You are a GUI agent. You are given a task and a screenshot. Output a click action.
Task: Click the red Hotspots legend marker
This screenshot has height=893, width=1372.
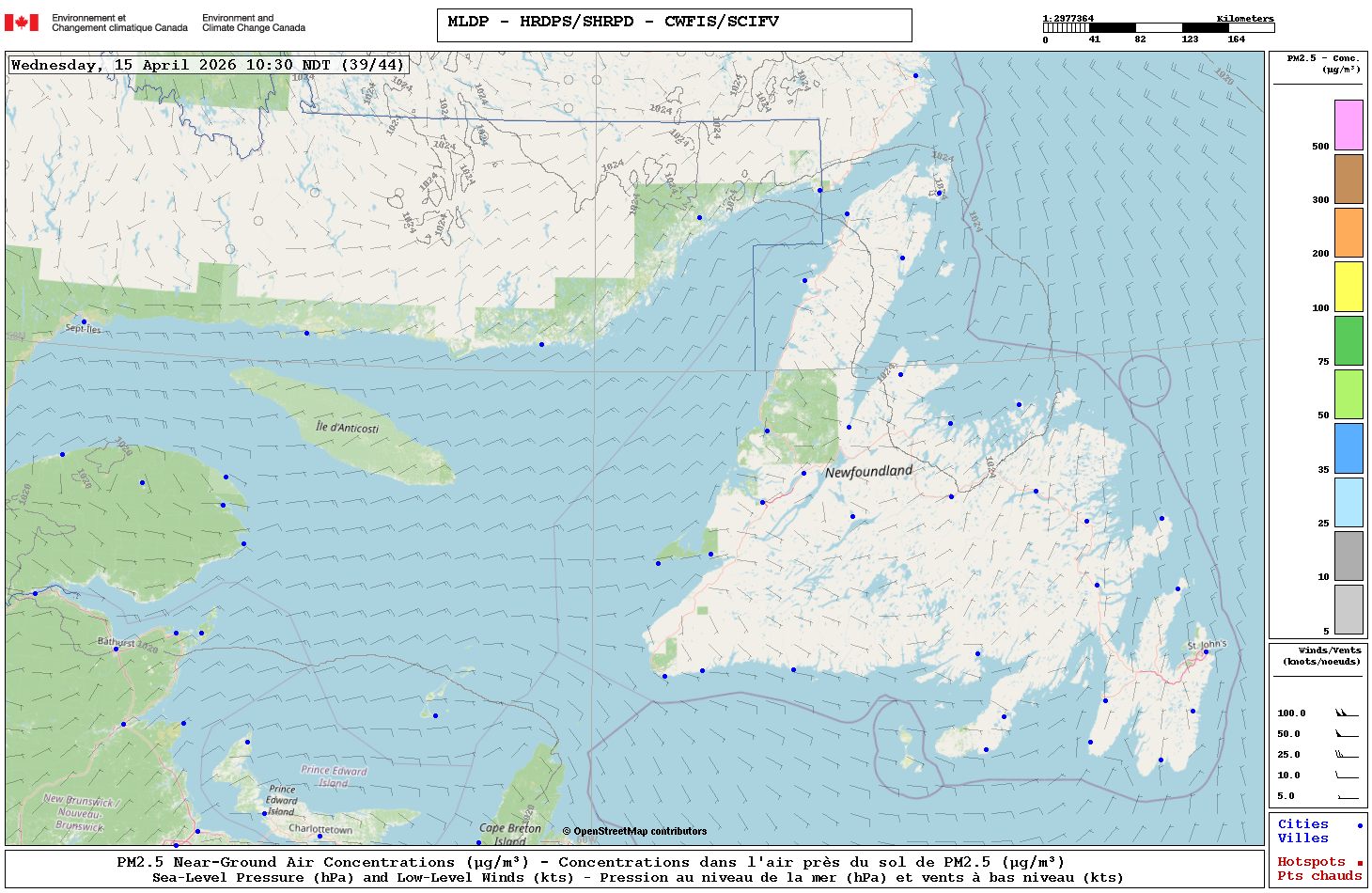click(x=1359, y=863)
